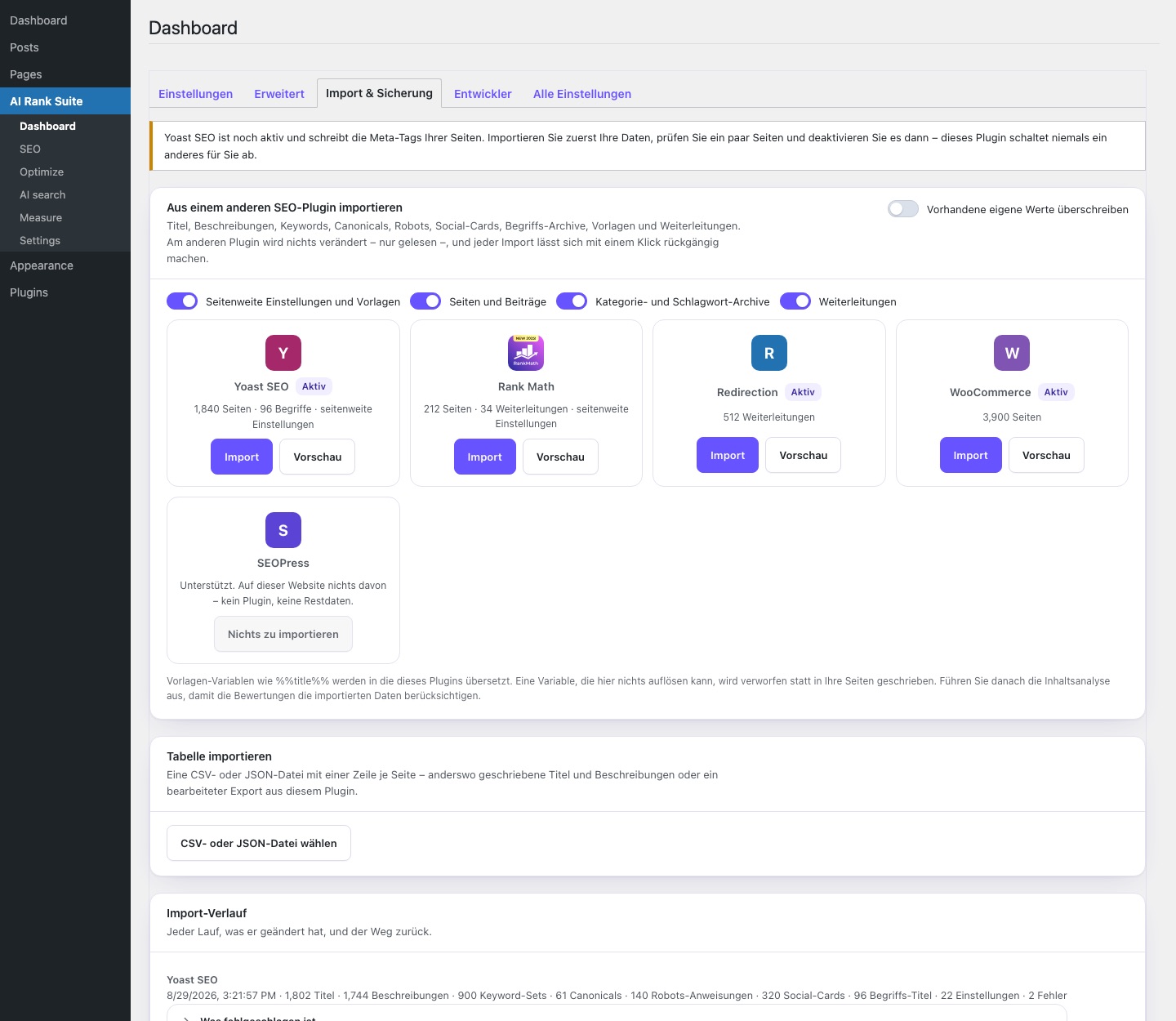Click the Aktiv badge next to Redirection
Image resolution: width=1176 pixels, height=1021 pixels.
click(803, 392)
